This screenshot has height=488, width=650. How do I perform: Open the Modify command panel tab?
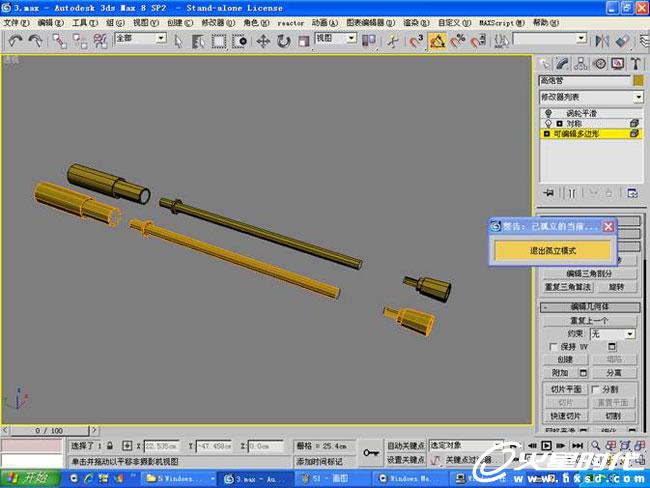(x=563, y=63)
